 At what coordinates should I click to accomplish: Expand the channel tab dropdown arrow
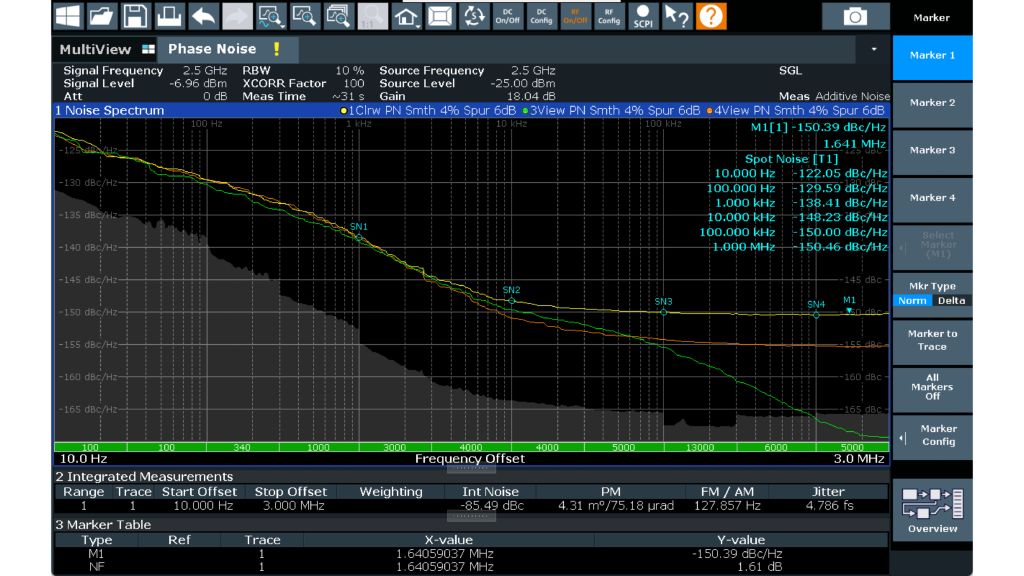click(x=874, y=49)
